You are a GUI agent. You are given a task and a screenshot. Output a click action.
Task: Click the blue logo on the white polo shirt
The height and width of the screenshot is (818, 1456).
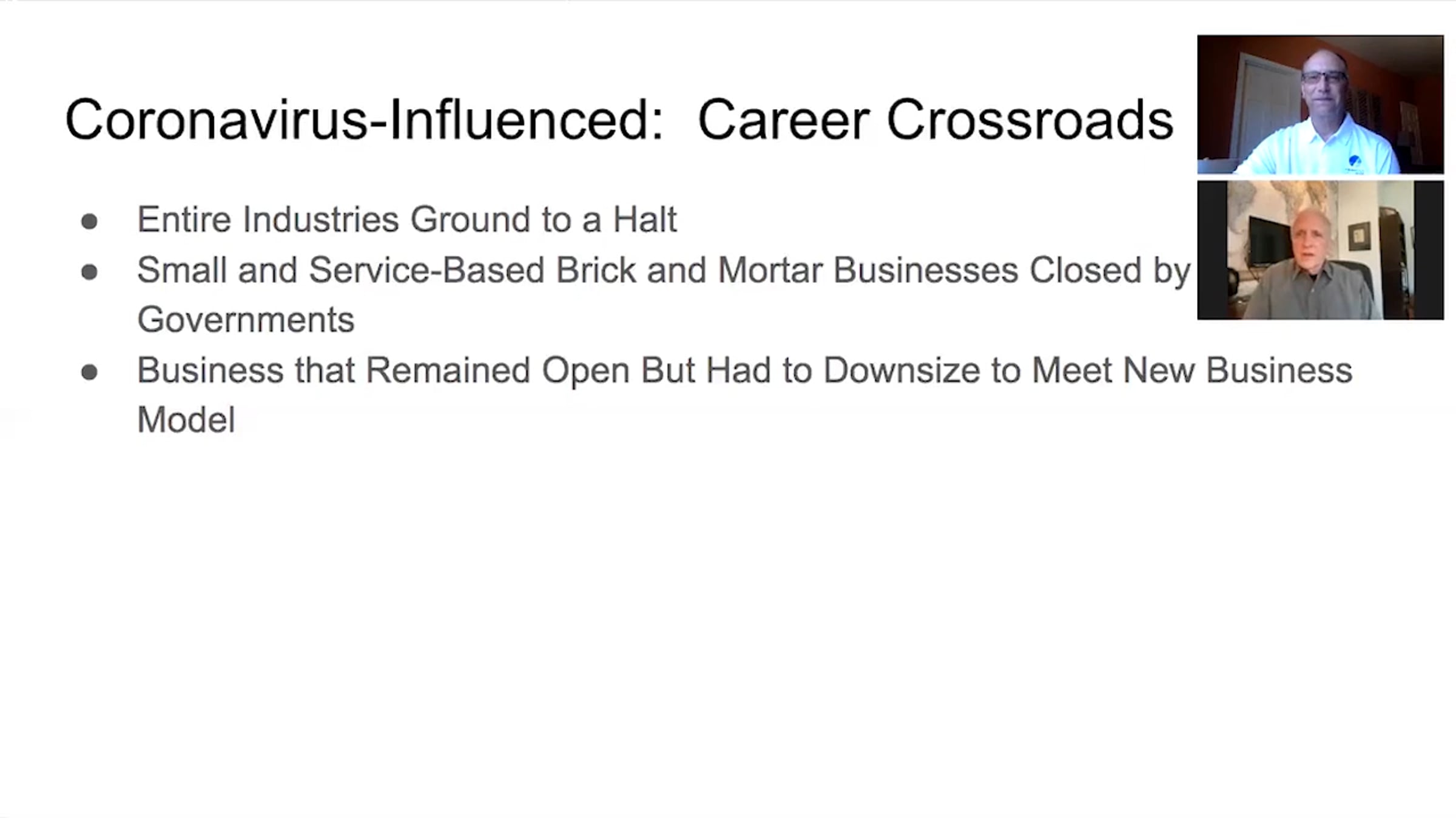tap(1354, 161)
